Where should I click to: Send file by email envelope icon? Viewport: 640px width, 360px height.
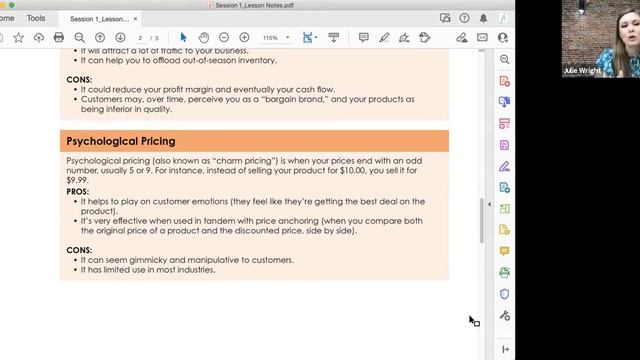482,38
